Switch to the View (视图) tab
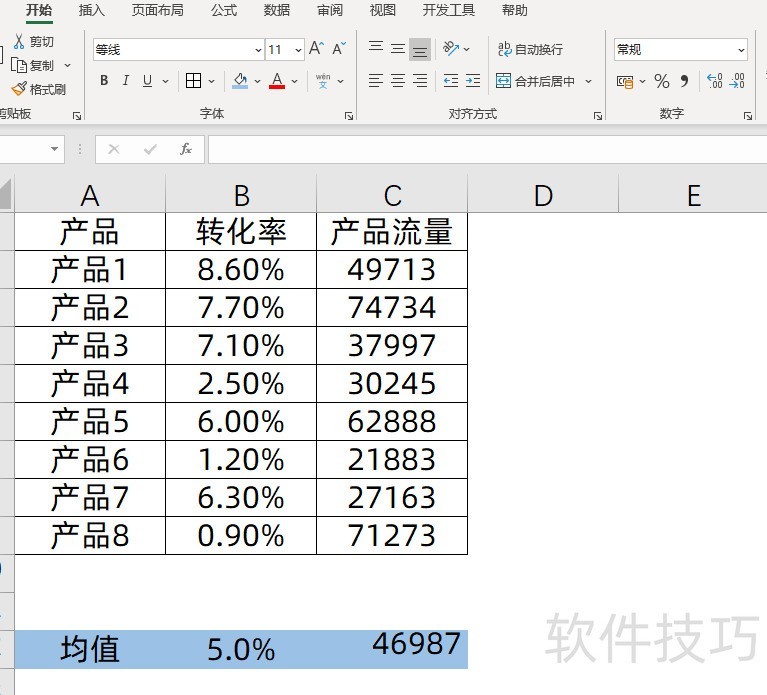The image size is (767, 695). pos(383,10)
